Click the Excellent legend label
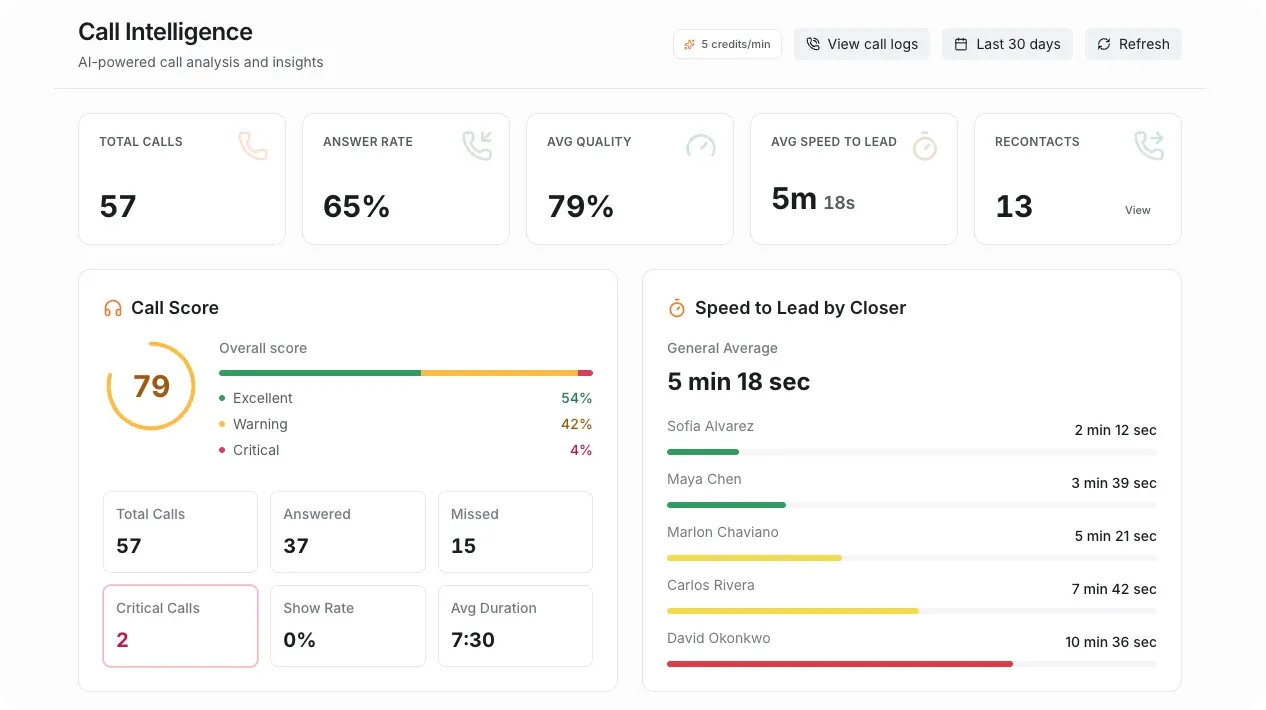 pyautogui.click(x=263, y=398)
